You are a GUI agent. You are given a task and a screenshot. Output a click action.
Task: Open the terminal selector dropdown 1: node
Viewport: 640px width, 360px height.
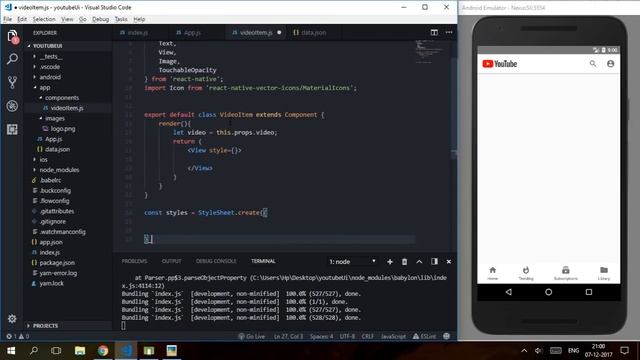tap(352, 262)
